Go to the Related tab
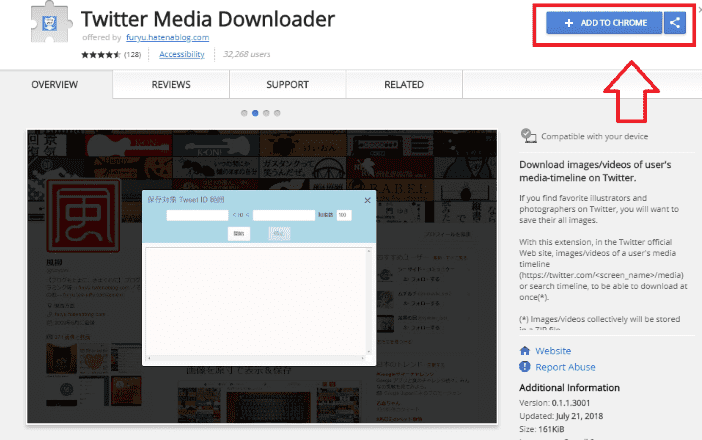This screenshot has width=702, height=440. 404,85
